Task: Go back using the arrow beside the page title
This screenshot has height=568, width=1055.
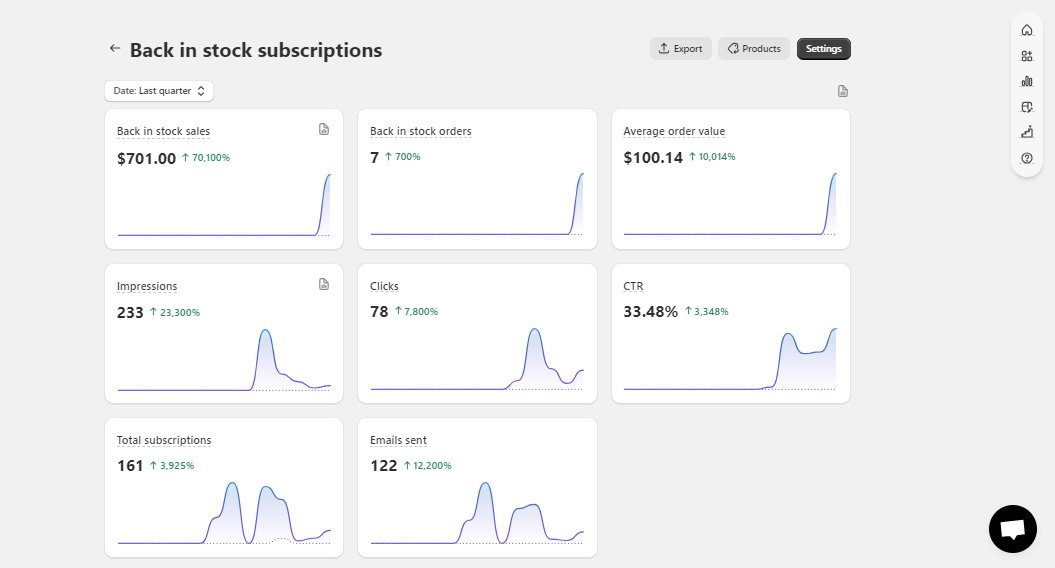Action: coord(114,48)
